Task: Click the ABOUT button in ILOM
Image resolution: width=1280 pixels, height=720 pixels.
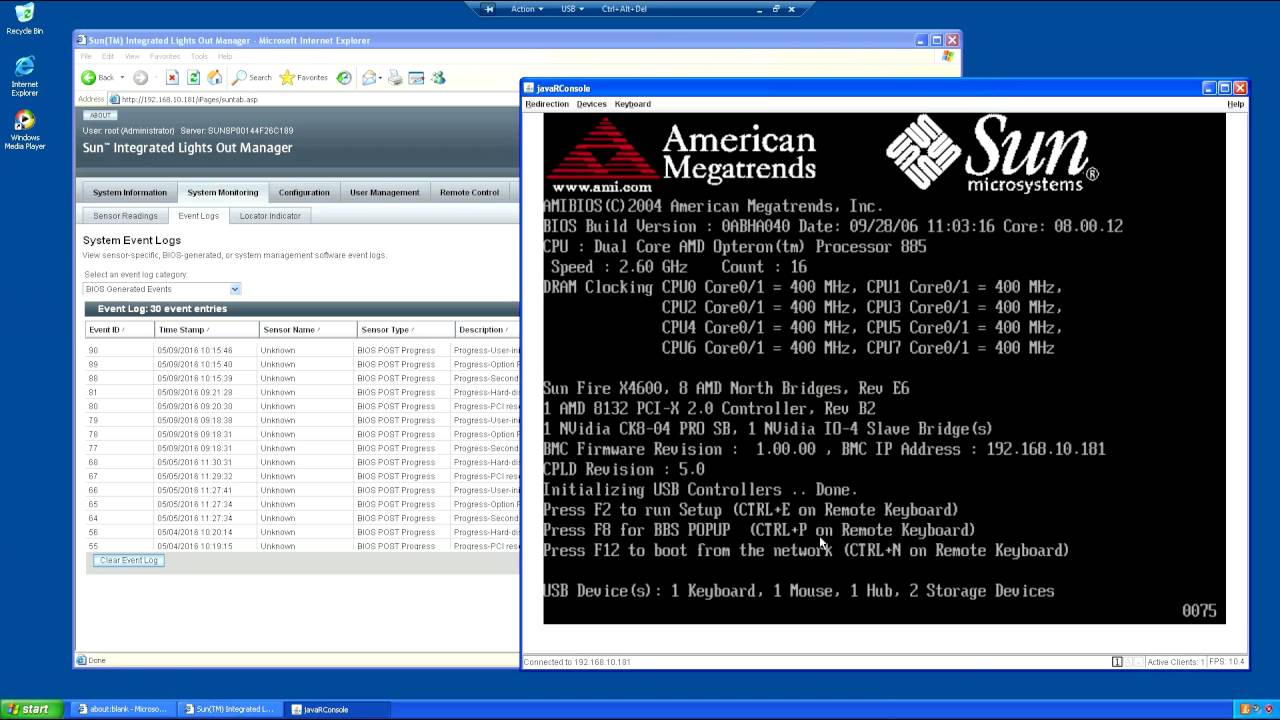Action: (100, 115)
